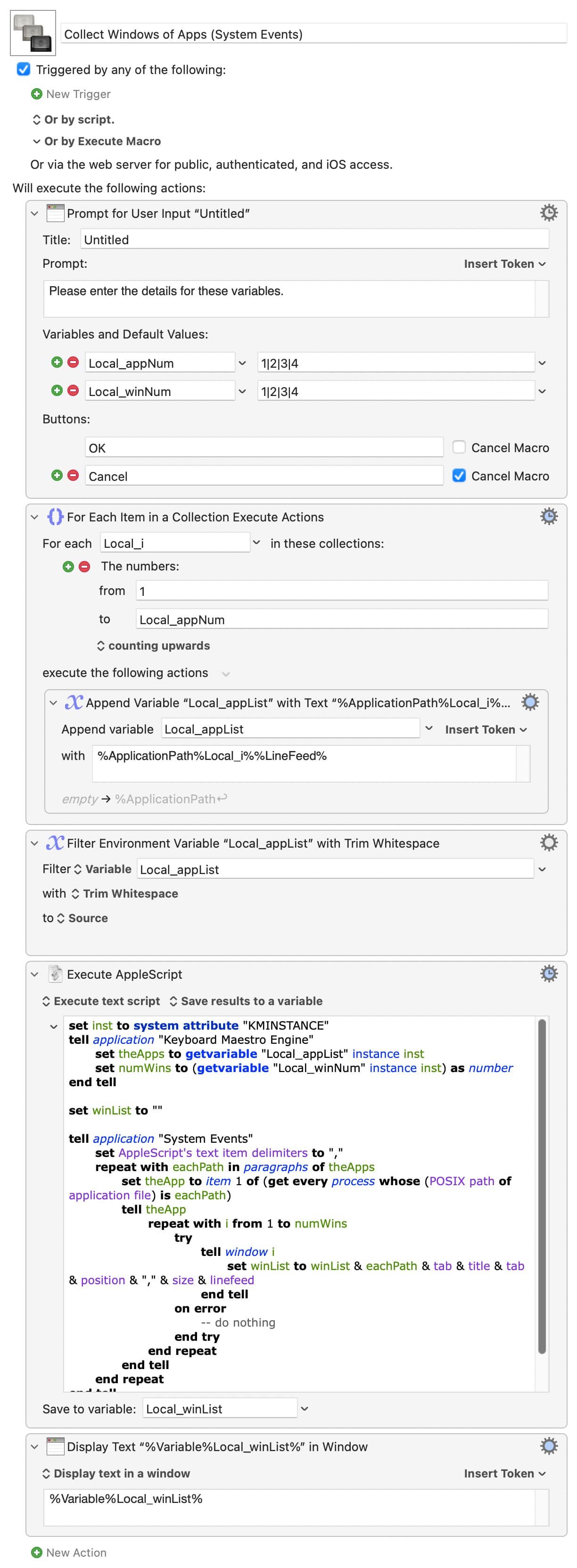The image size is (577, 1568).
Task: Uncheck Cancel Macro for Cancel button
Action: coord(459,475)
